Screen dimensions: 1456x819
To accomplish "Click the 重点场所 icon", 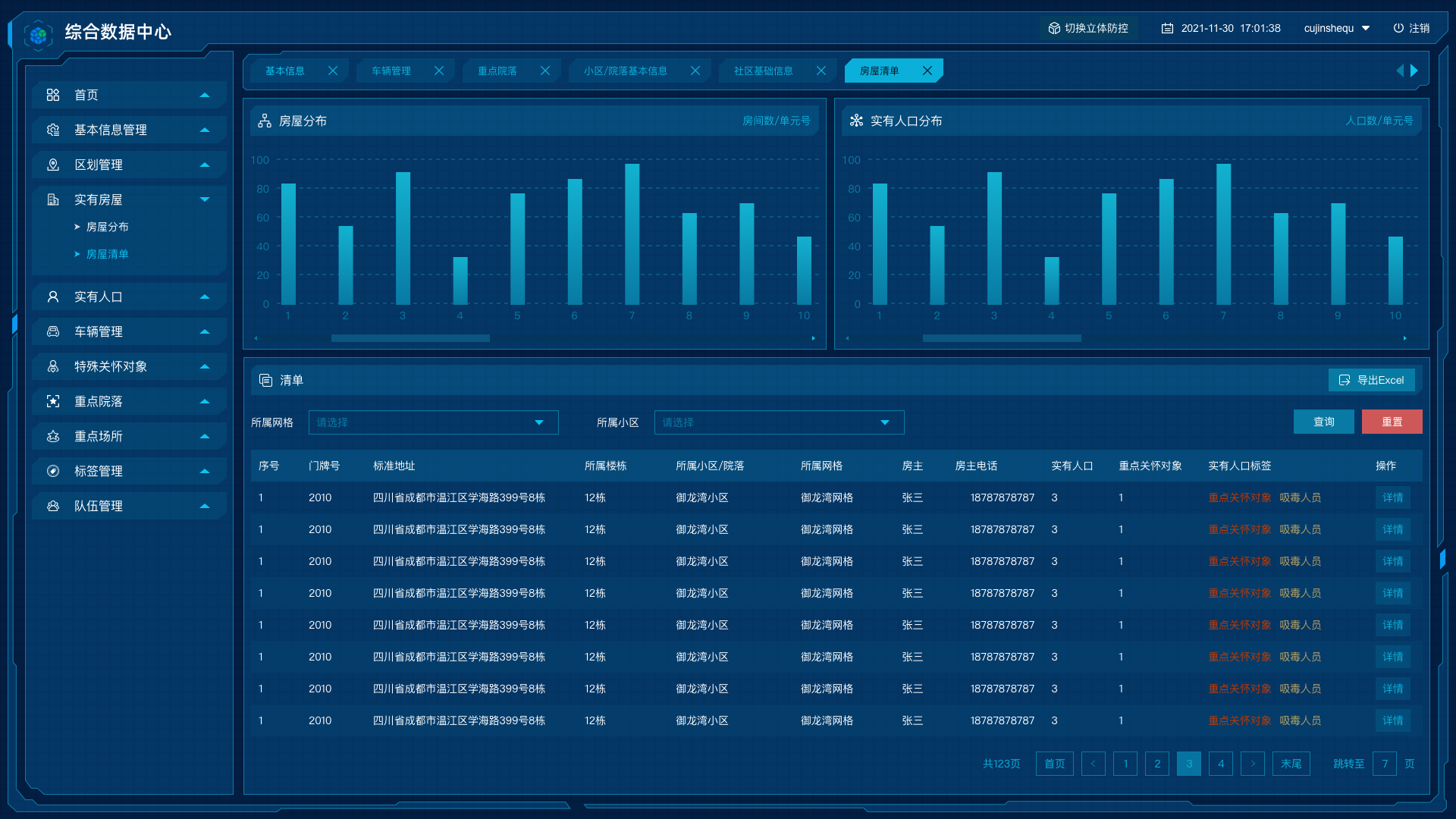I will pos(53,436).
